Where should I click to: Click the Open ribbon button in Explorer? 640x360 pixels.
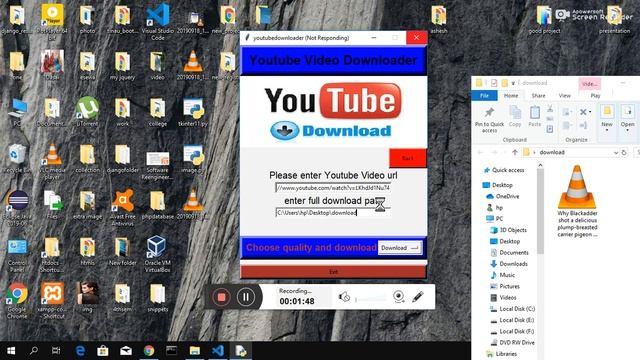click(627, 117)
